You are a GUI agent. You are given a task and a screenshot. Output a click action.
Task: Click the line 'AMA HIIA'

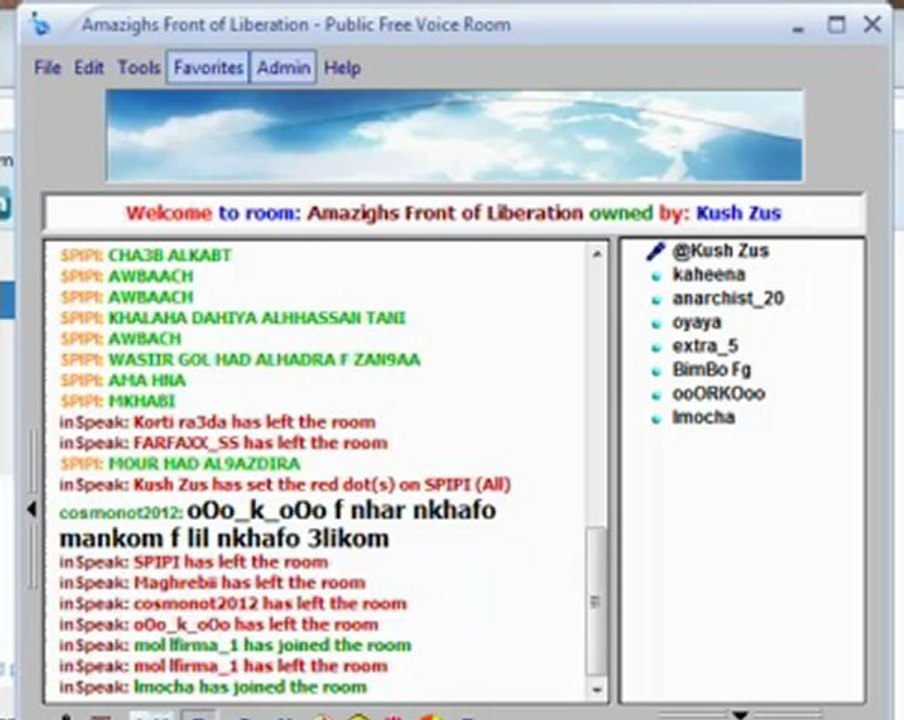coord(123,380)
